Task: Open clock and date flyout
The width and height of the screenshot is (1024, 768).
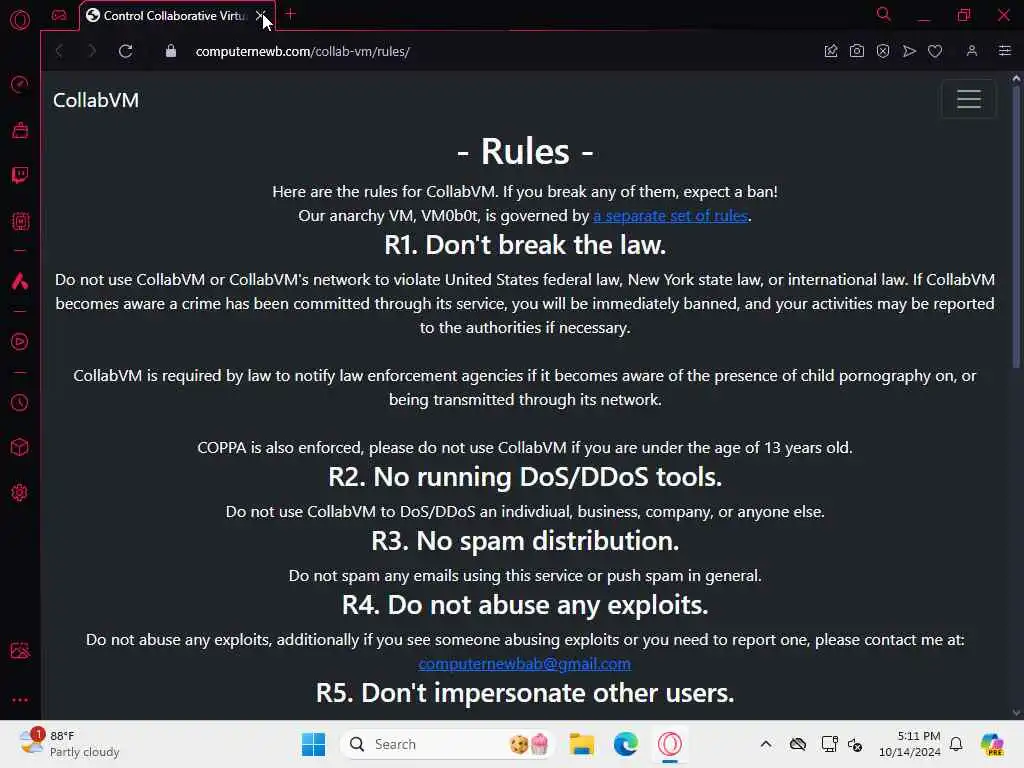Action: 910,744
